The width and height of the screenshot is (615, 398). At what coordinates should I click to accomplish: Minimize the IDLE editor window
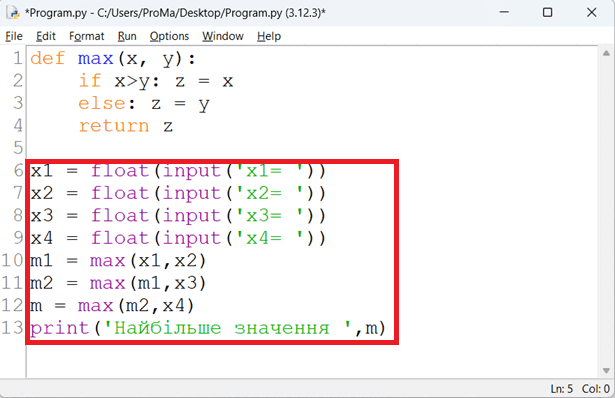tap(504, 12)
